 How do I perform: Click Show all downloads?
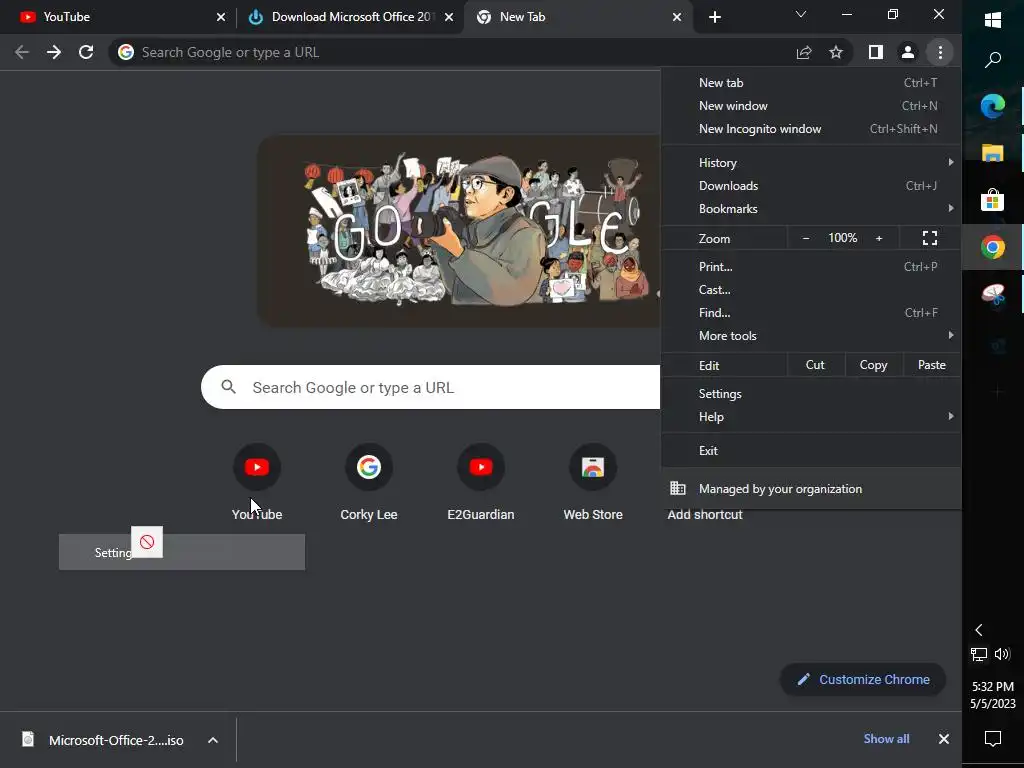[x=886, y=739]
